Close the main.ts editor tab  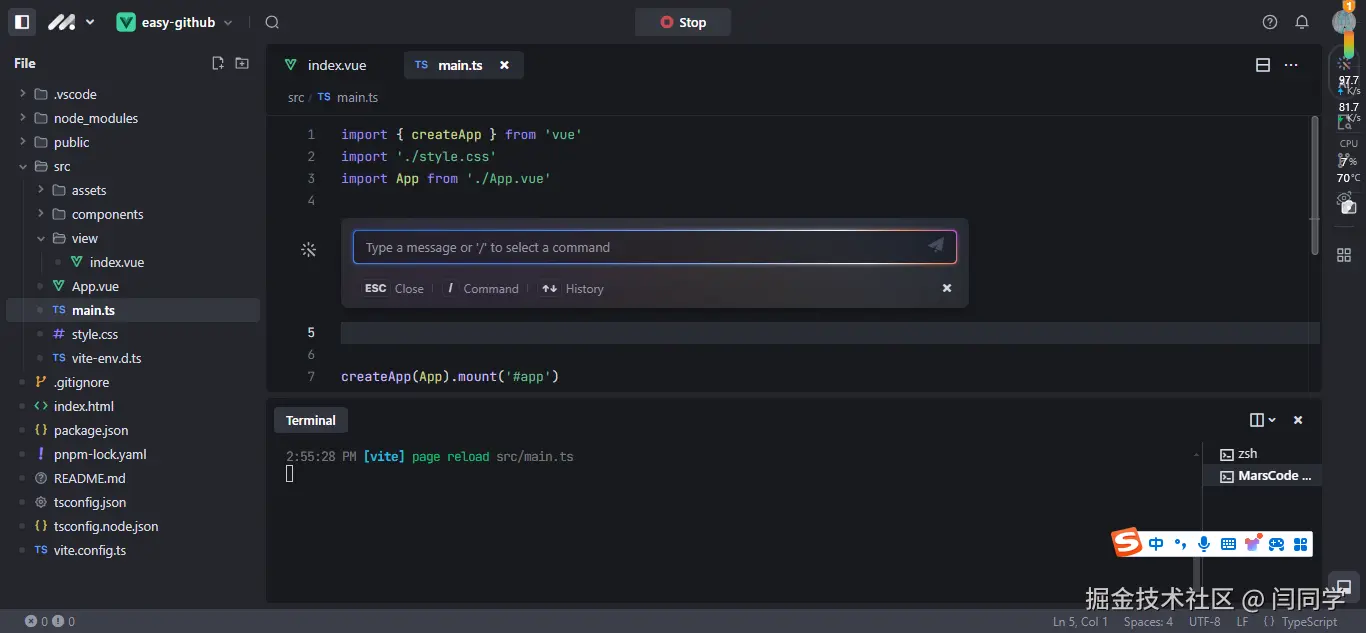pos(504,65)
